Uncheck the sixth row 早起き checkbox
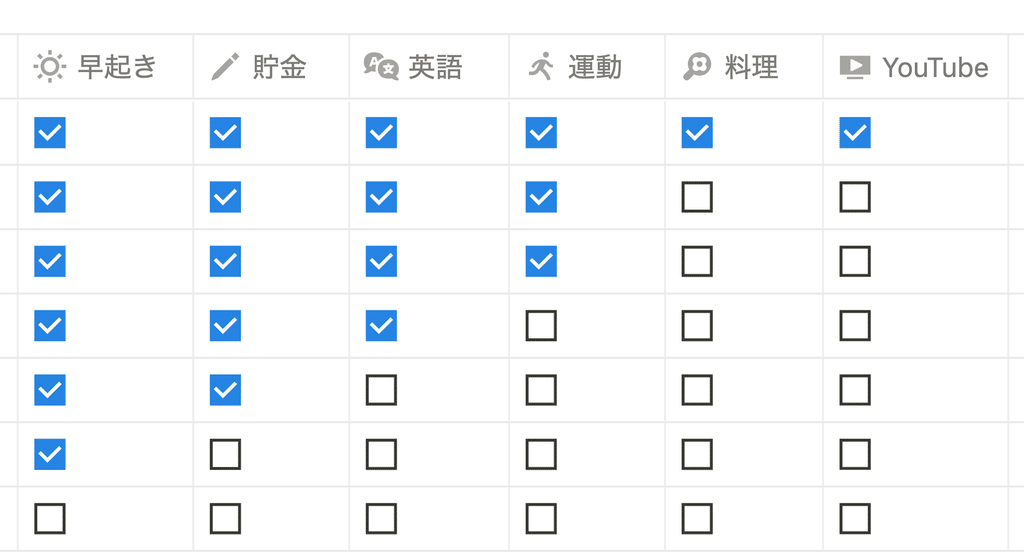Viewport: 1024px width, 552px height. tap(50, 454)
